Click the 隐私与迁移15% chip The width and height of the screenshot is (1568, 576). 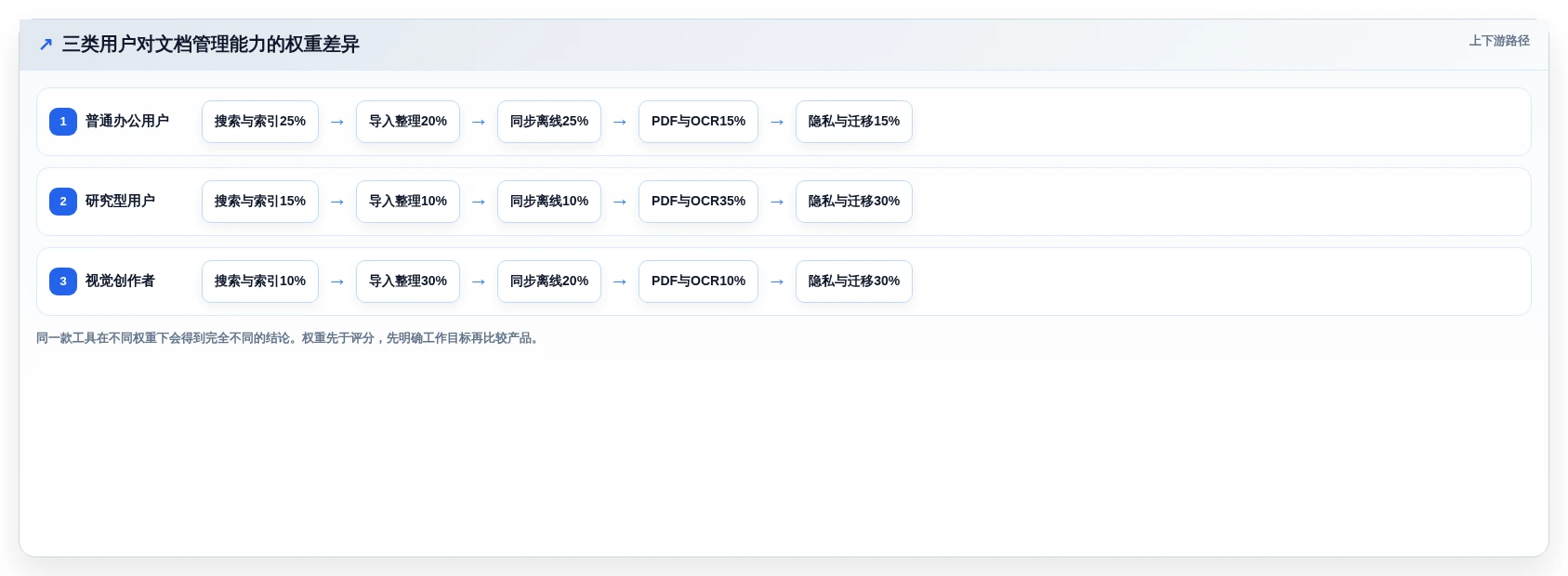(x=854, y=122)
